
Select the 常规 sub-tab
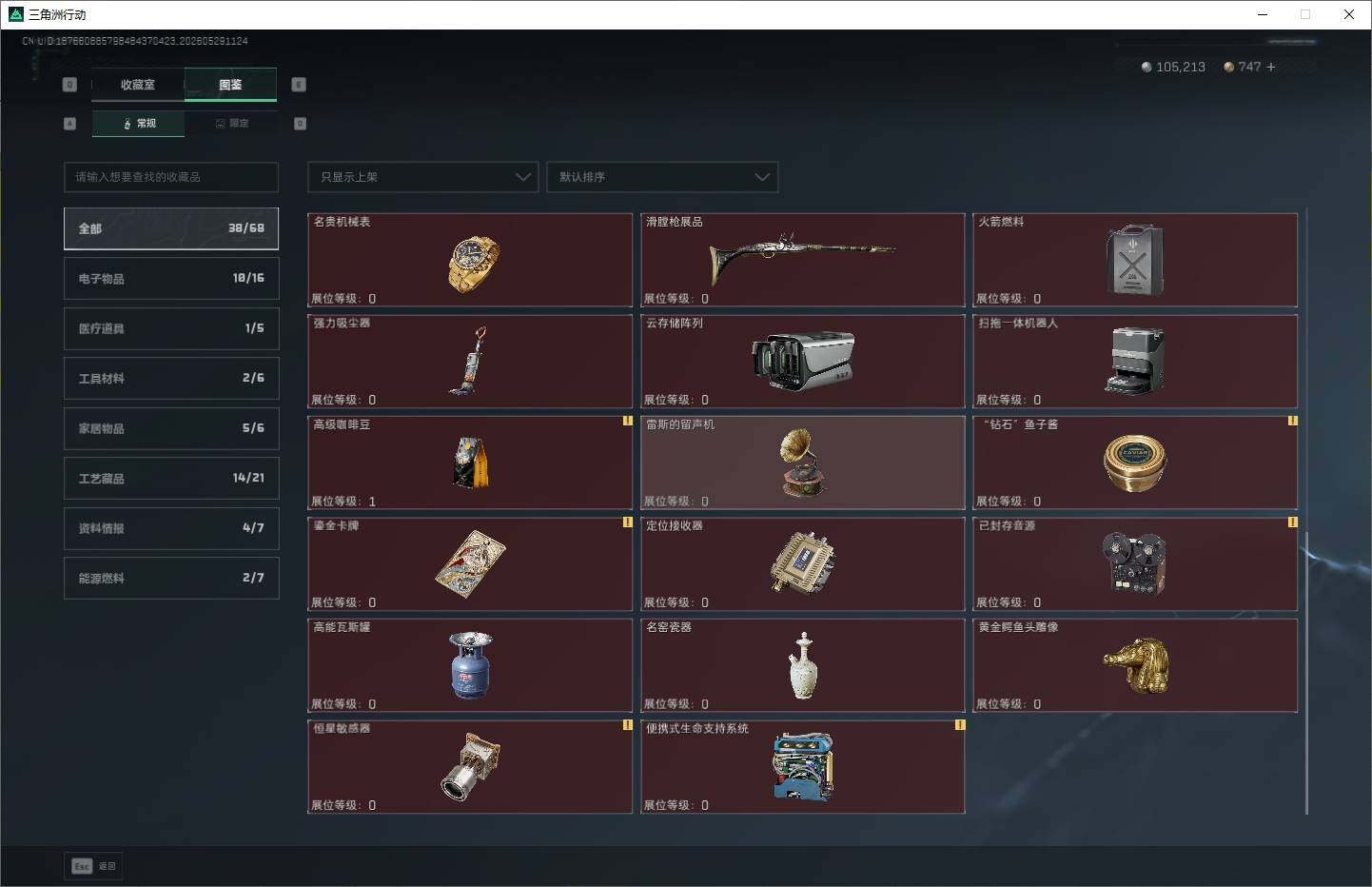click(x=139, y=124)
